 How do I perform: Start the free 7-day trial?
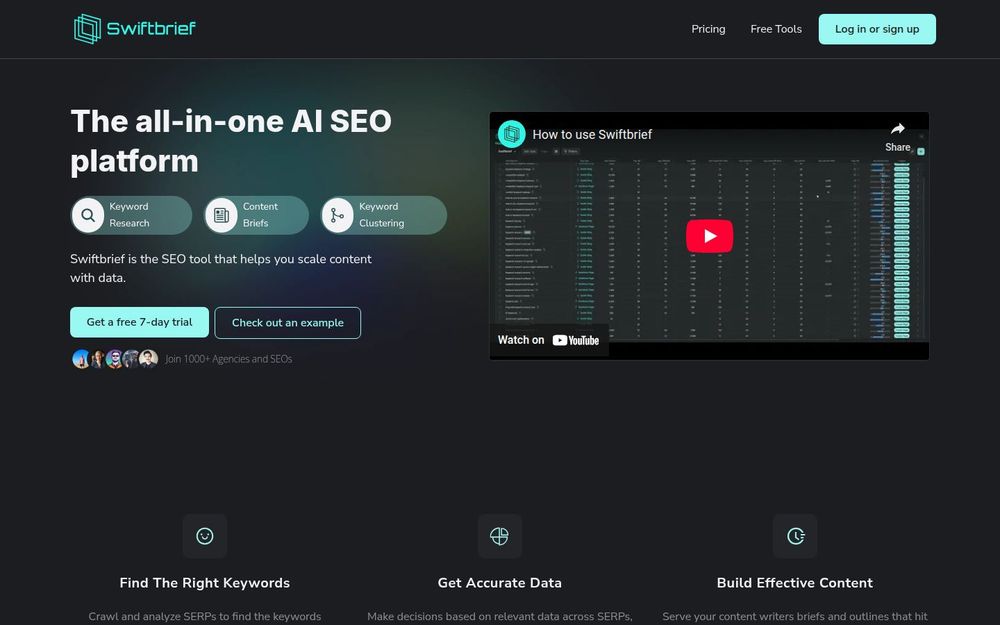click(x=140, y=322)
